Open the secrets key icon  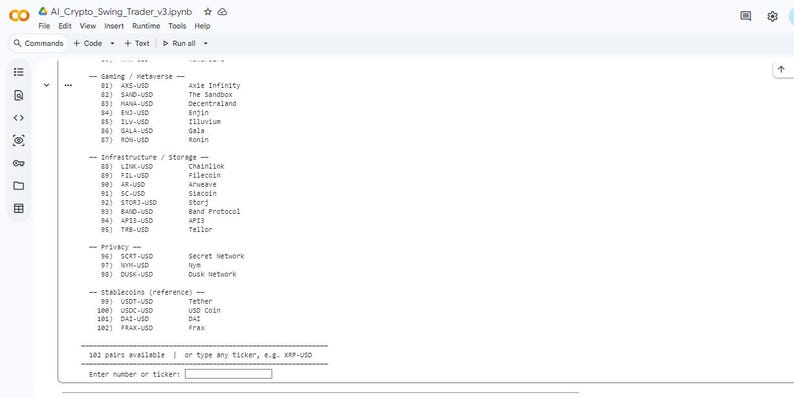(19, 163)
